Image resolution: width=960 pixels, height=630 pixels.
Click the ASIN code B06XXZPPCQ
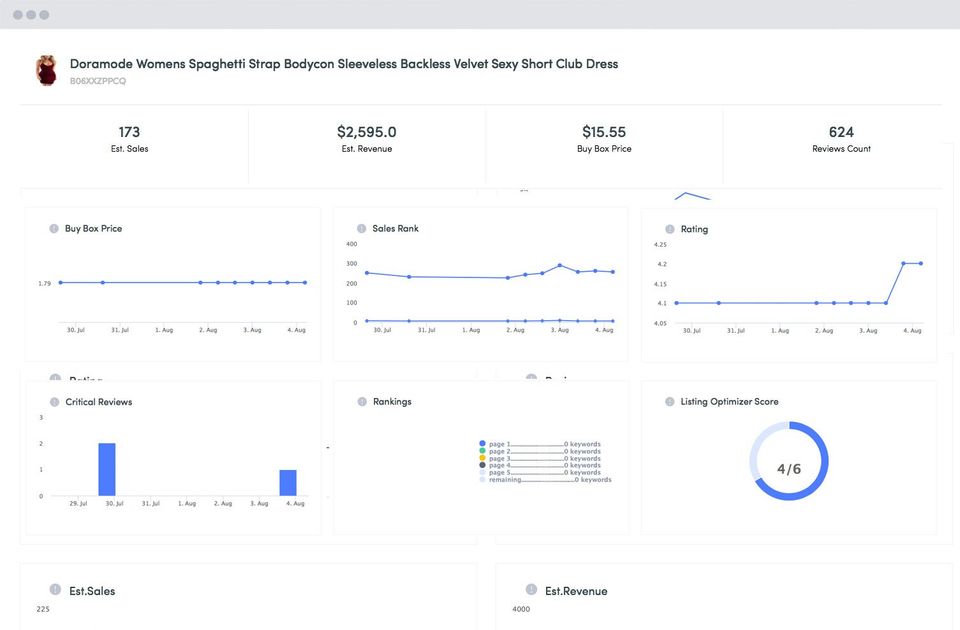click(x=98, y=81)
